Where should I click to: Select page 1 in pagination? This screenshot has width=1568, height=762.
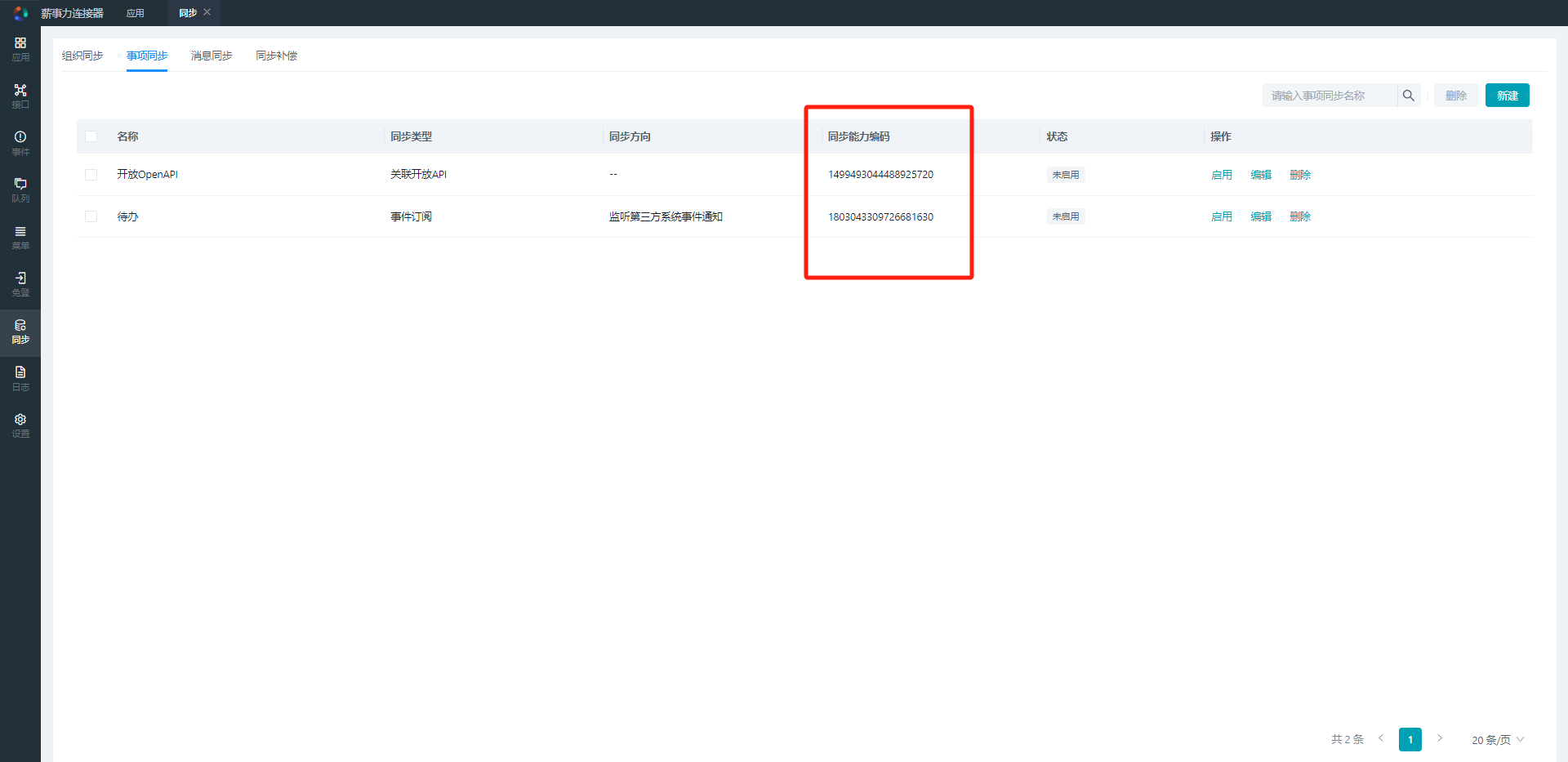[1410, 739]
